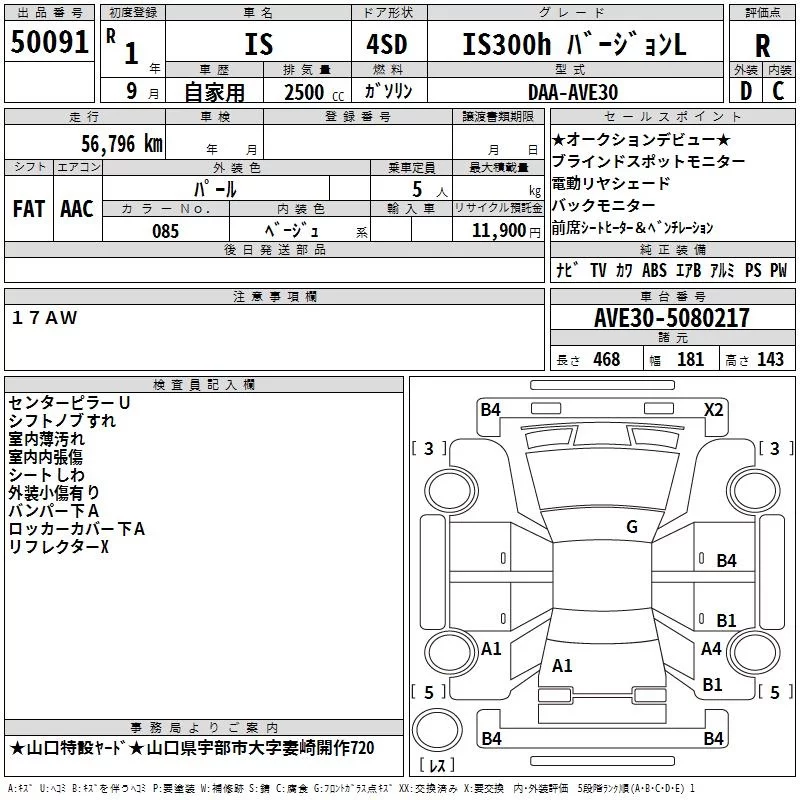Click the spare tire circle above 'レス'
Screen dimensions: 800x800
[x=437, y=730]
